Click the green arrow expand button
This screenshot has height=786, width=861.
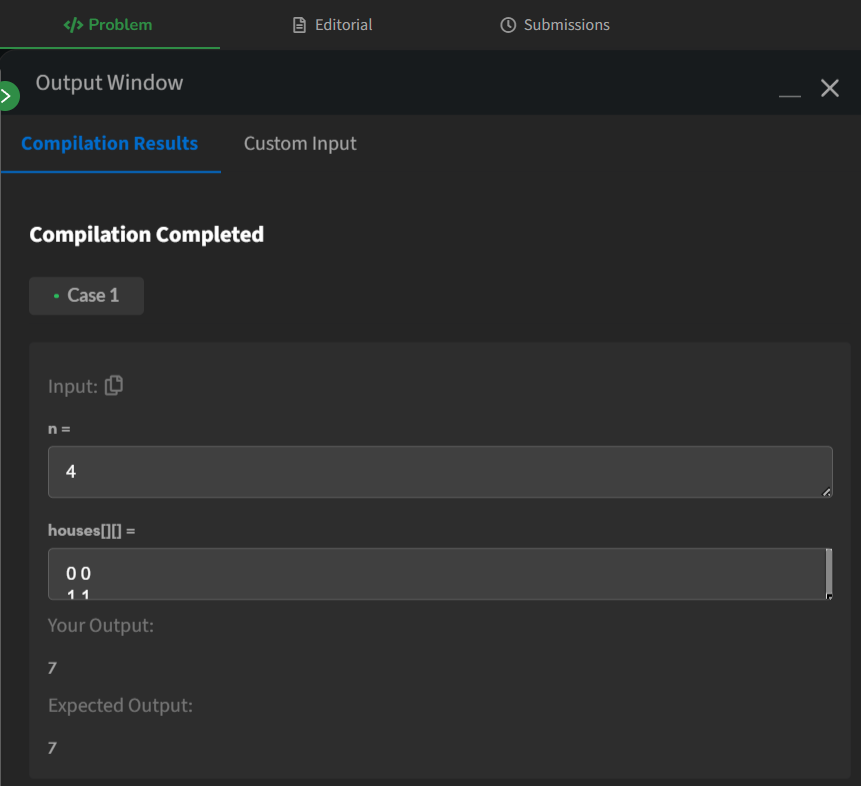click(x=7, y=96)
